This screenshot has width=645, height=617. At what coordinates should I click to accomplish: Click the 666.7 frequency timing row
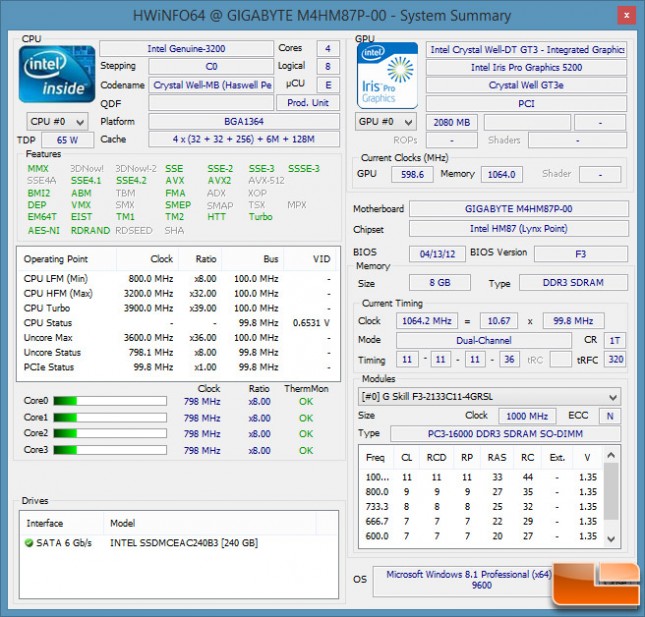(x=481, y=522)
